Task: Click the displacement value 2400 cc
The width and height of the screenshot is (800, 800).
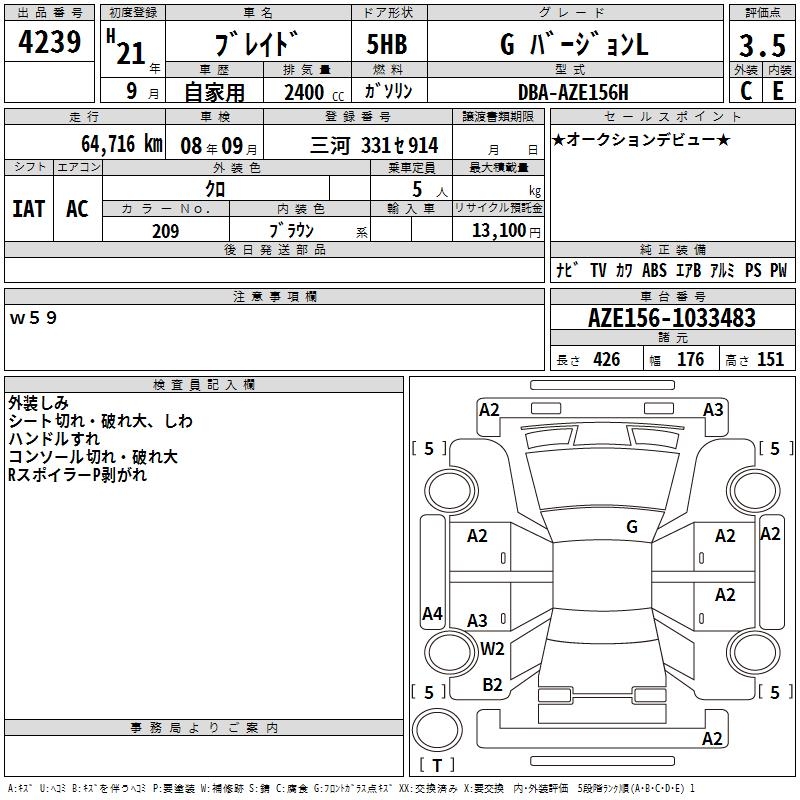Action: (314, 93)
